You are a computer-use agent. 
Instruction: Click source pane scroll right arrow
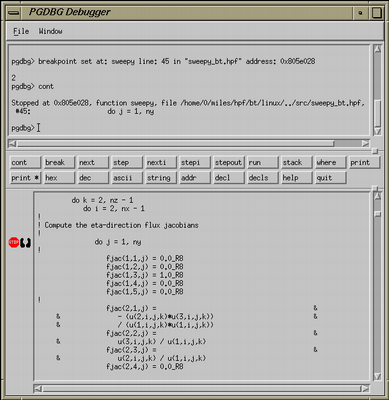click(366, 389)
